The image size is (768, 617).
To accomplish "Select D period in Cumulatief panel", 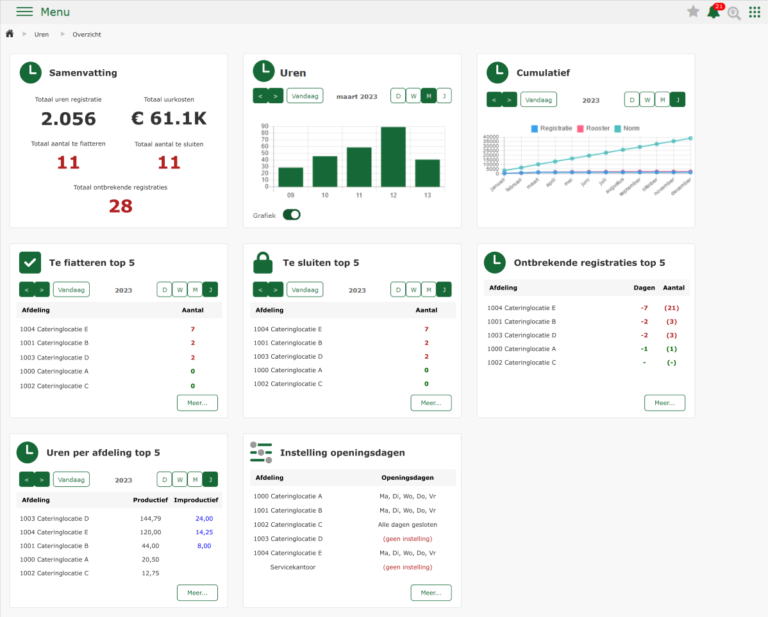I will tap(632, 100).
